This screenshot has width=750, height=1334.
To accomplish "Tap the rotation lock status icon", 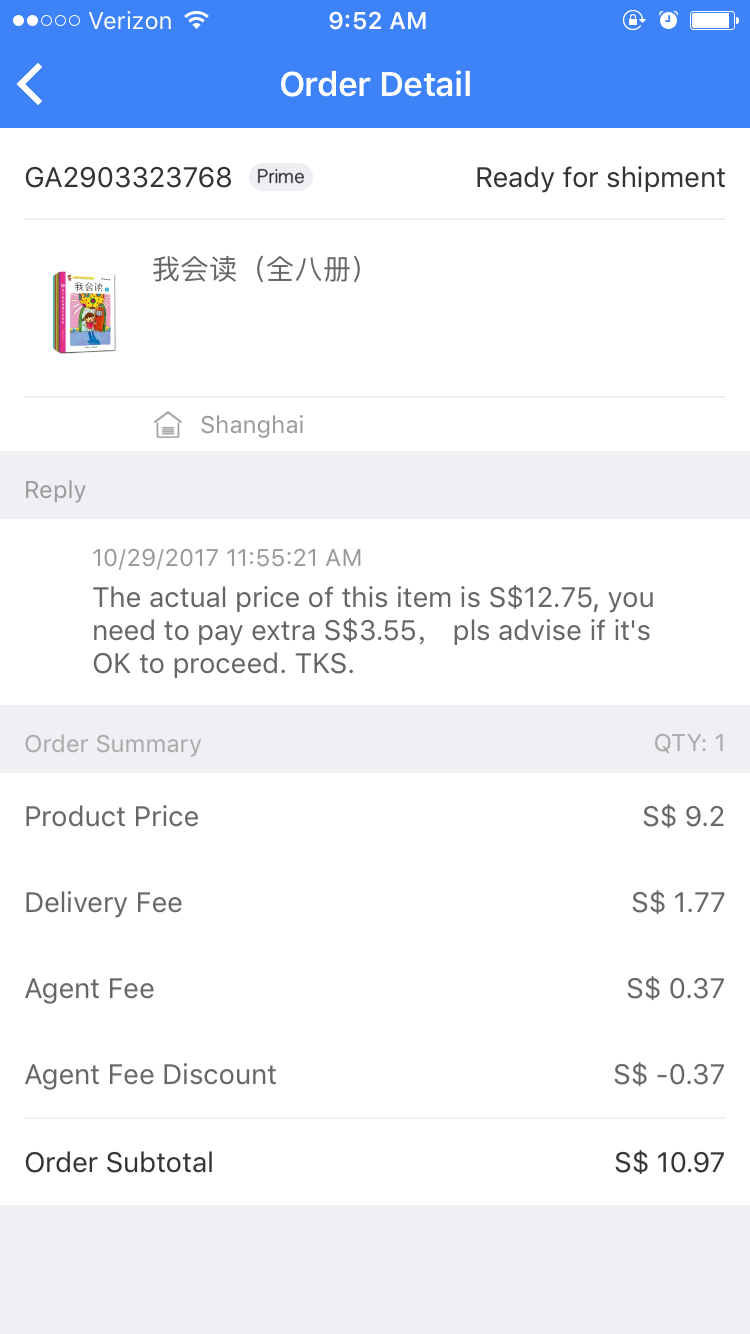I will click(633, 20).
